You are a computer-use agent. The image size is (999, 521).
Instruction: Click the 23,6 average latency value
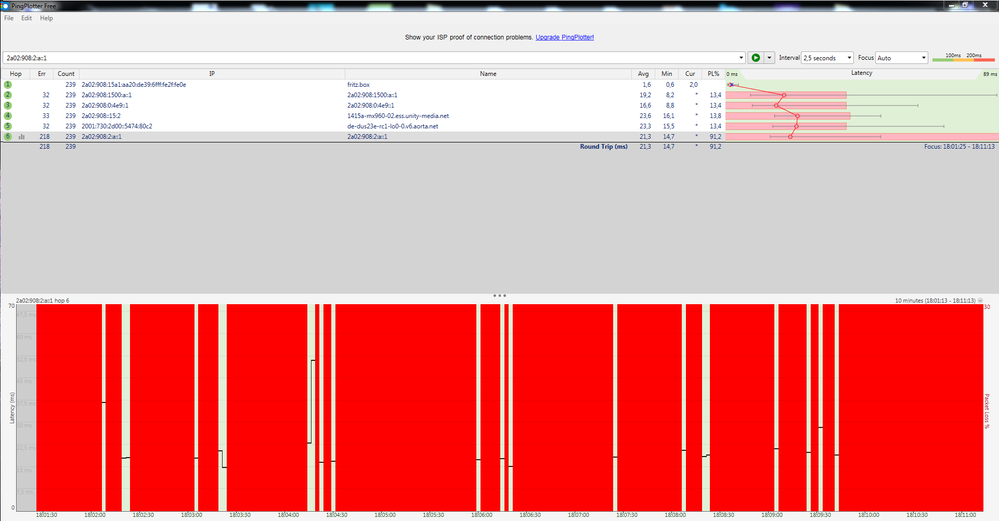click(x=645, y=116)
